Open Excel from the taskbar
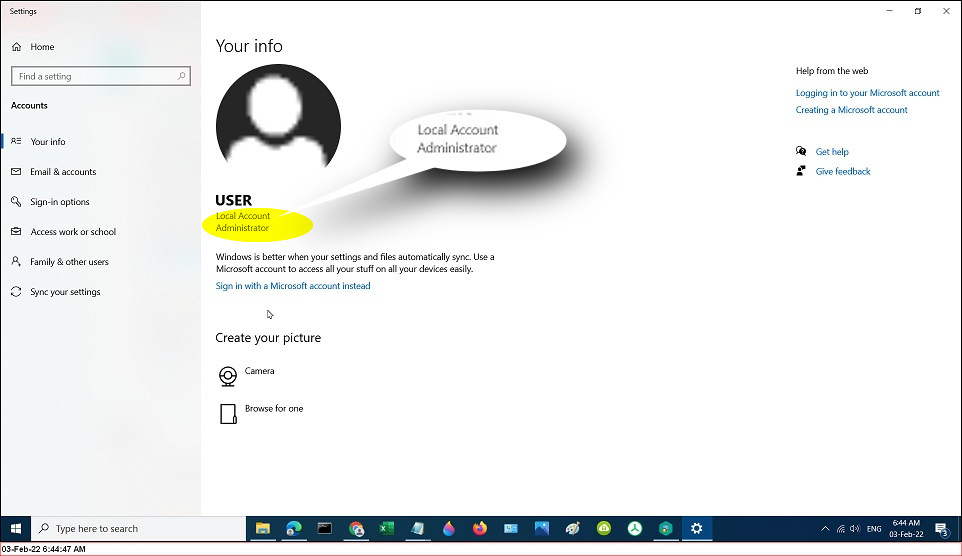 387,528
